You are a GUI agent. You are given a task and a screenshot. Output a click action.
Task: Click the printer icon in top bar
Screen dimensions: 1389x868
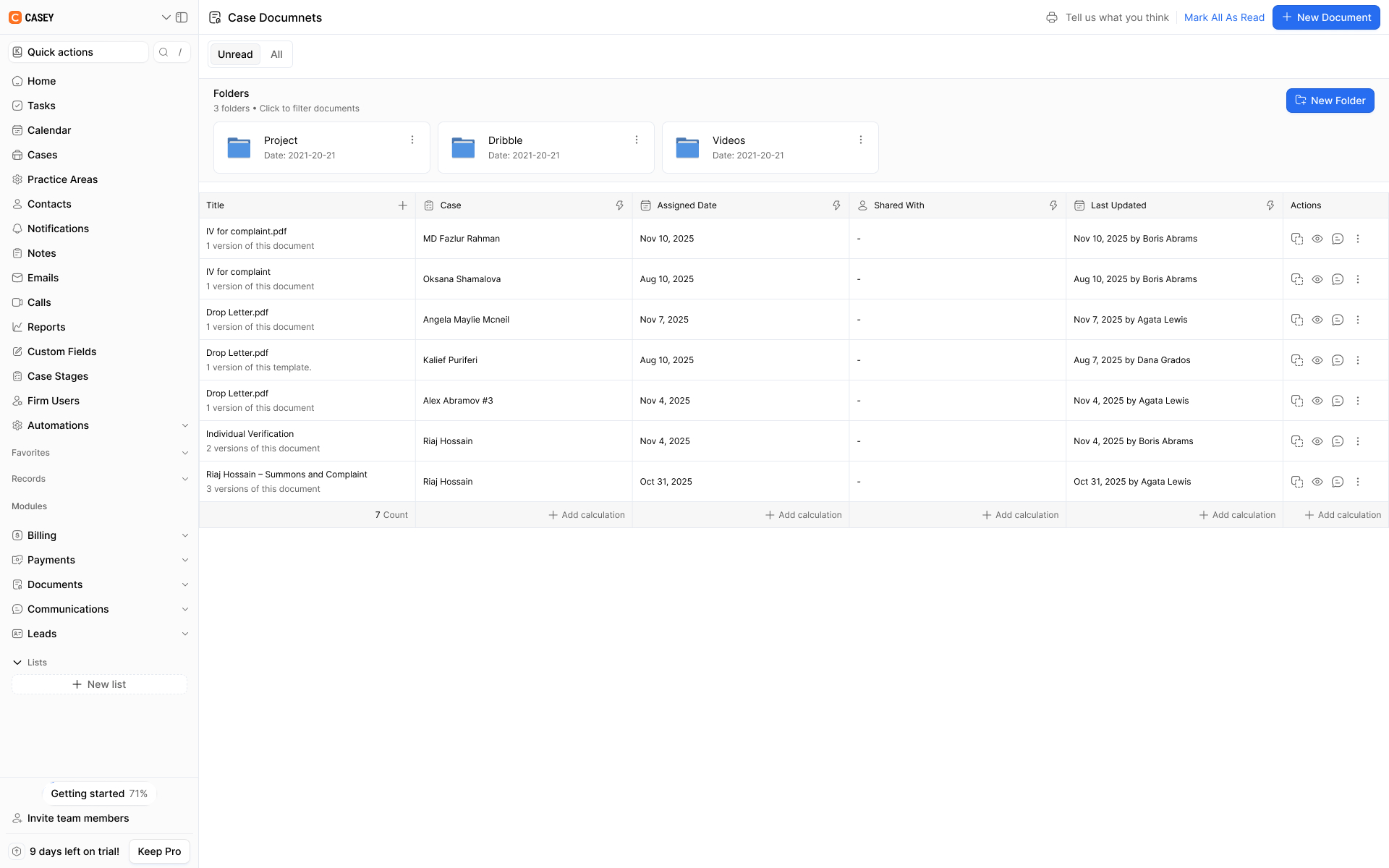(x=1052, y=17)
